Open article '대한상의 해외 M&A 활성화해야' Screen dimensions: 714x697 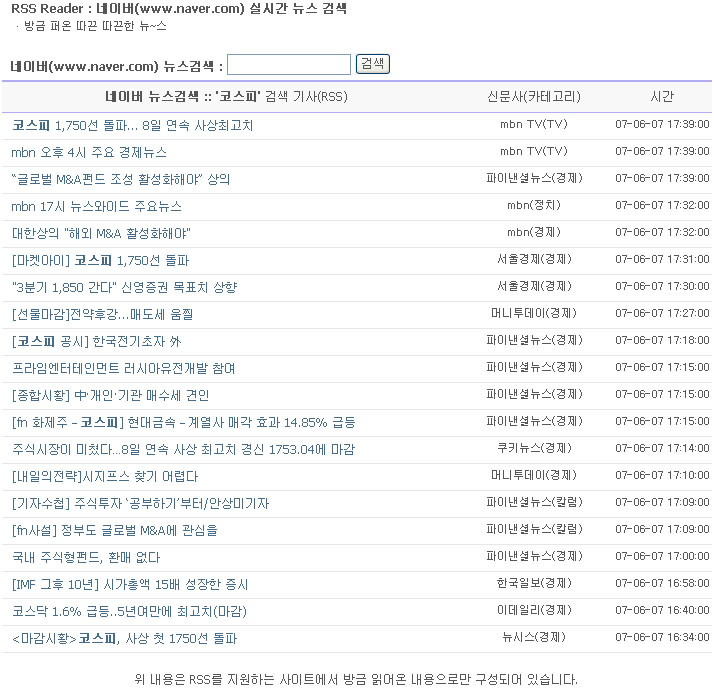101,233
